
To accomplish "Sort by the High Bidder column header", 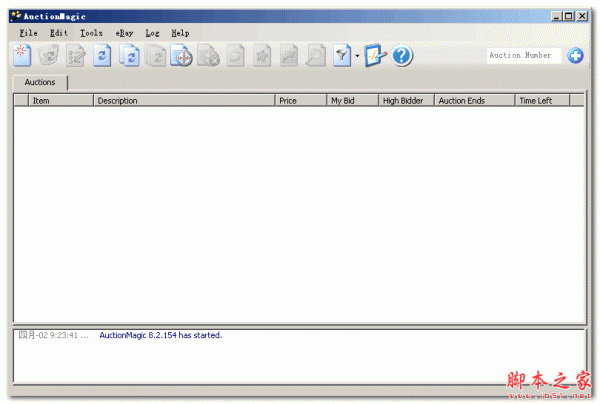I will (406, 101).
